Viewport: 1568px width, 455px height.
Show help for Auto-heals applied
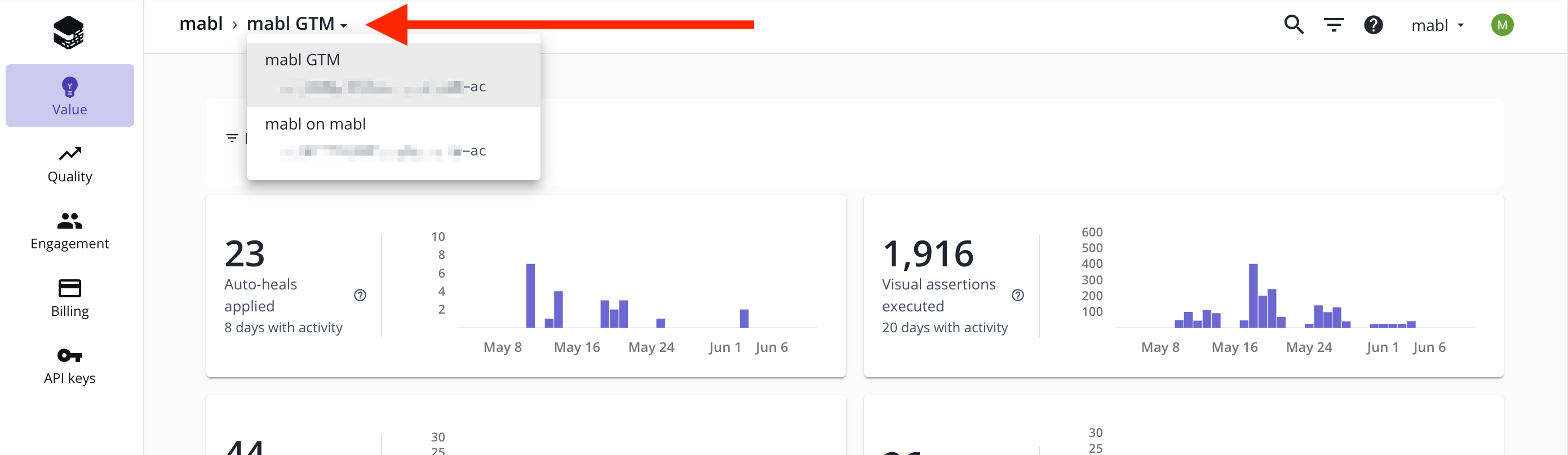360,295
